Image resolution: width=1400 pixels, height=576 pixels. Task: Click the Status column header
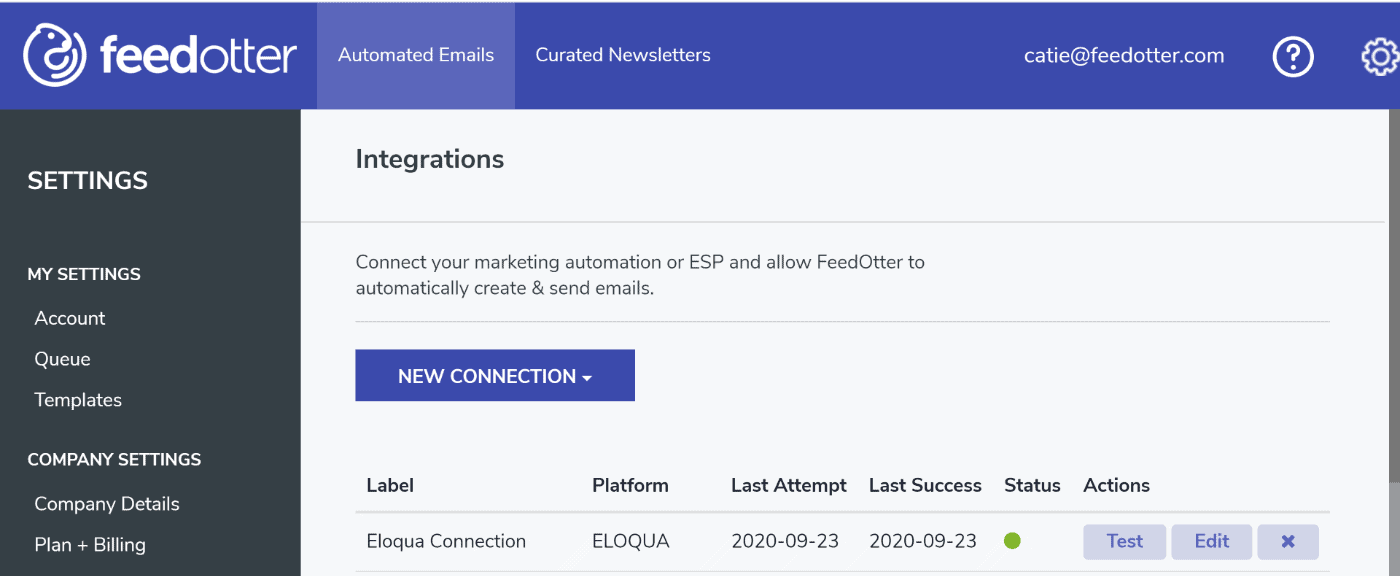click(1032, 485)
